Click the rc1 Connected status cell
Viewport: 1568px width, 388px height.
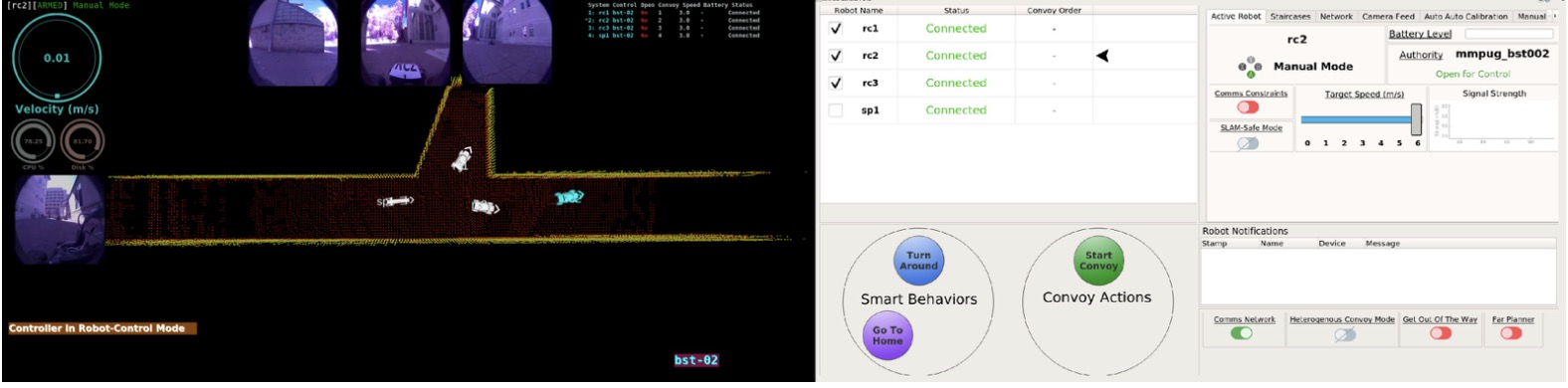(x=956, y=29)
